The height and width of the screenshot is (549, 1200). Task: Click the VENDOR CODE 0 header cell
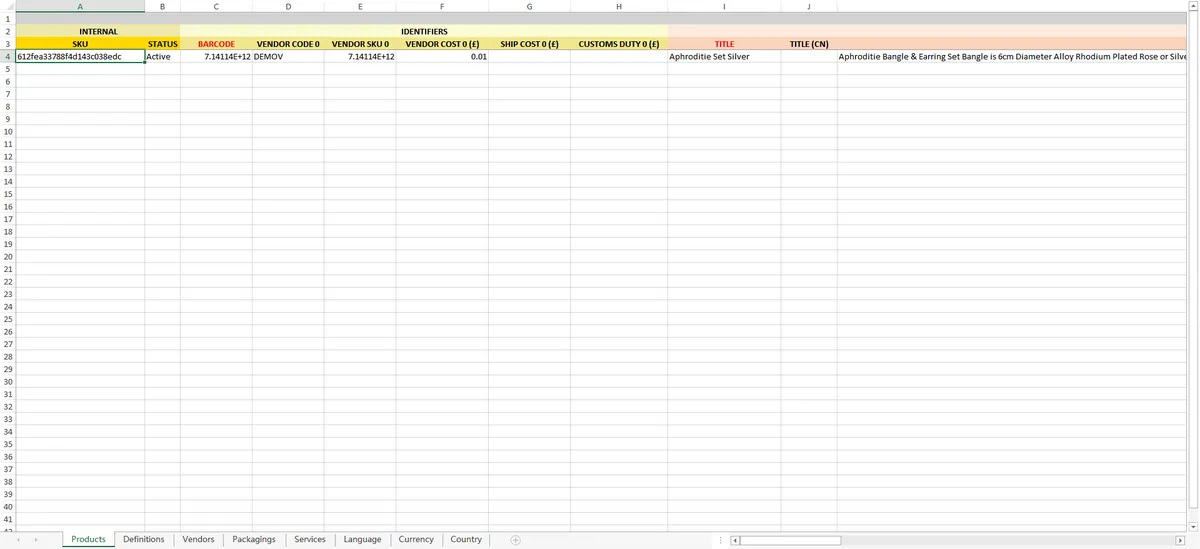(288, 44)
